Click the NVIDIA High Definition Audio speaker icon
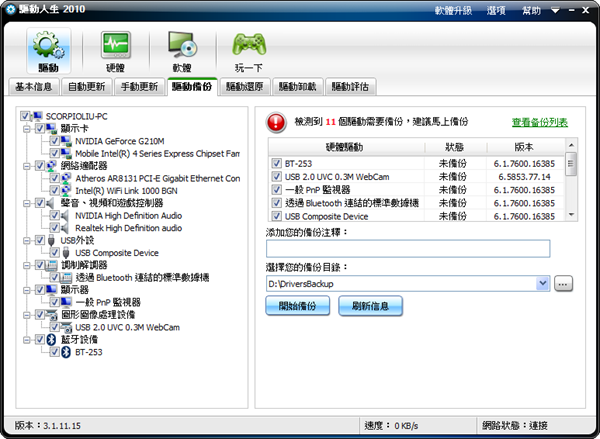 65,215
